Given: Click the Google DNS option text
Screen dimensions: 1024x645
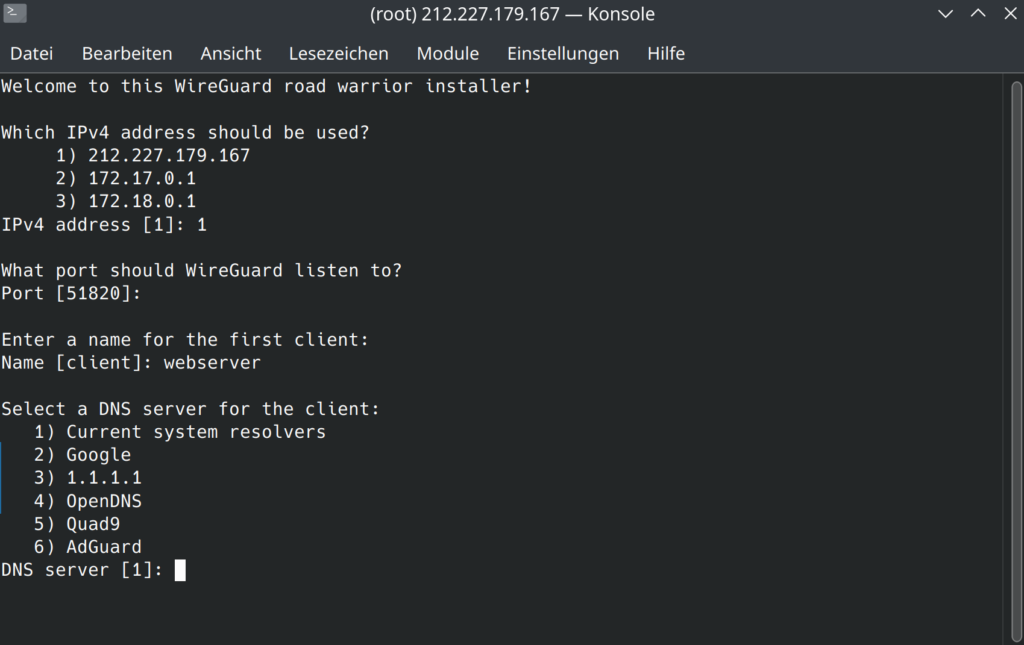Looking at the screenshot, I should [99, 455].
